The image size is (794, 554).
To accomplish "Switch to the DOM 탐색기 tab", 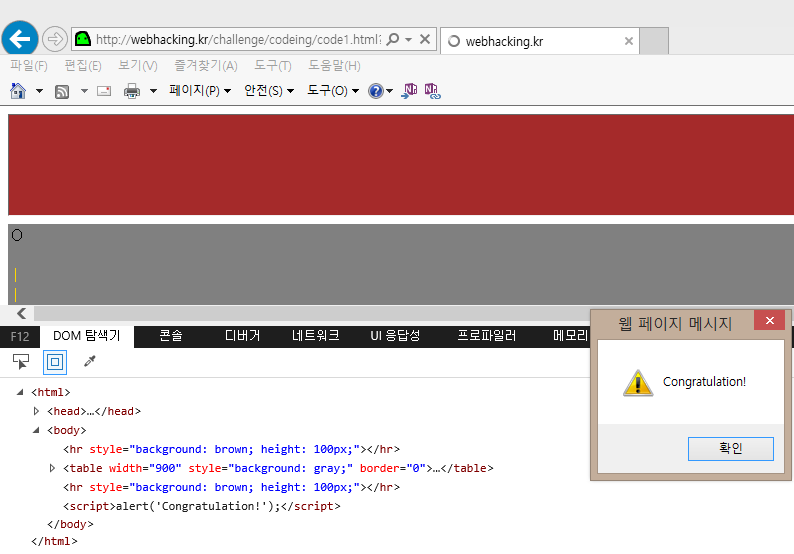I will coord(87,336).
